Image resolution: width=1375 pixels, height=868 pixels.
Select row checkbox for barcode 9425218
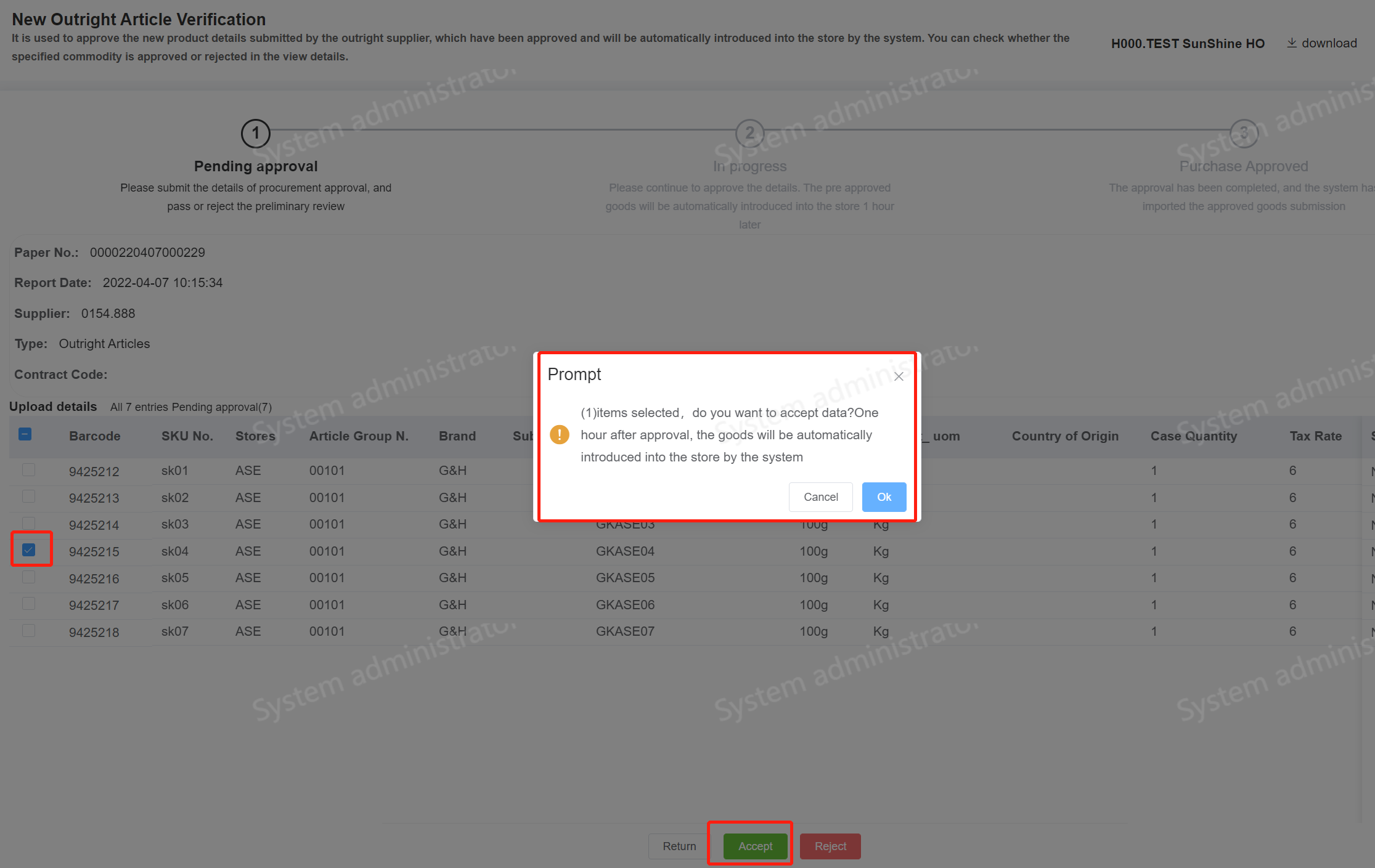pos(29,631)
